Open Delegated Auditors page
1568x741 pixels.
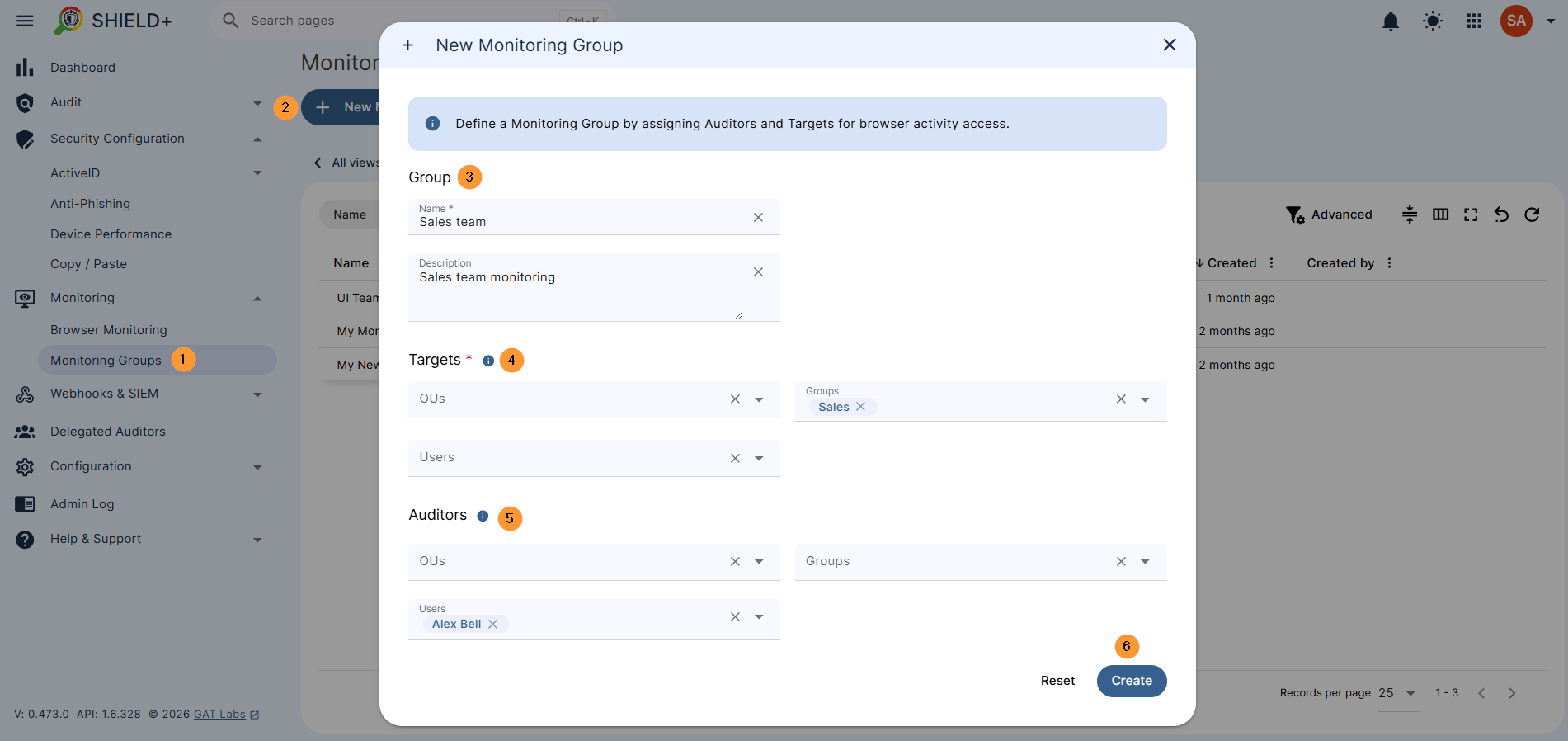(107, 432)
